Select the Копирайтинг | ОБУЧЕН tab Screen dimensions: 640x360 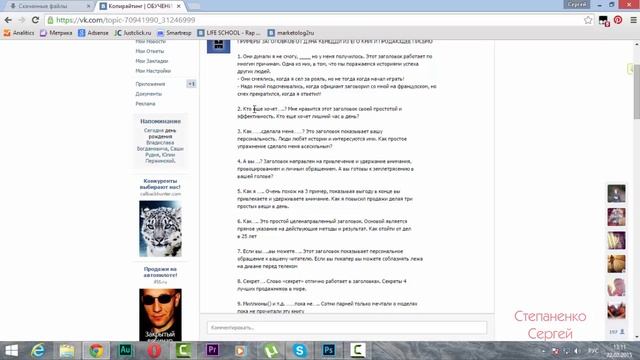(x=140, y=6)
